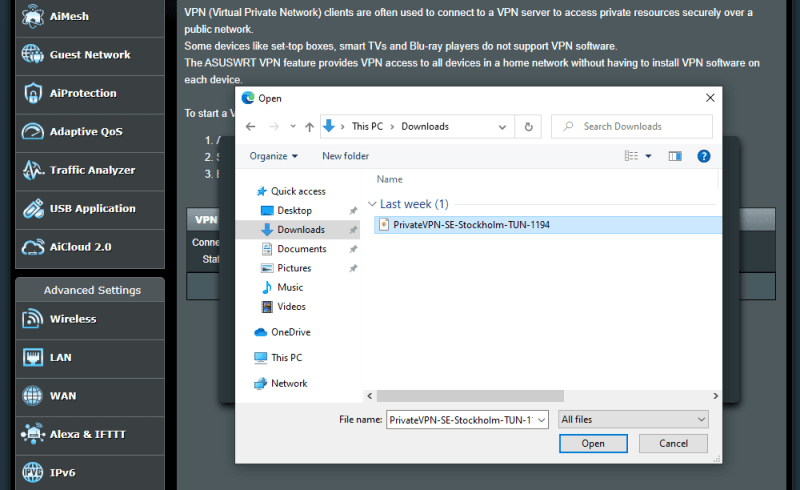The height and width of the screenshot is (490, 800).
Task: Open the Guest Network menu item
Action: pyautogui.click(x=90, y=55)
